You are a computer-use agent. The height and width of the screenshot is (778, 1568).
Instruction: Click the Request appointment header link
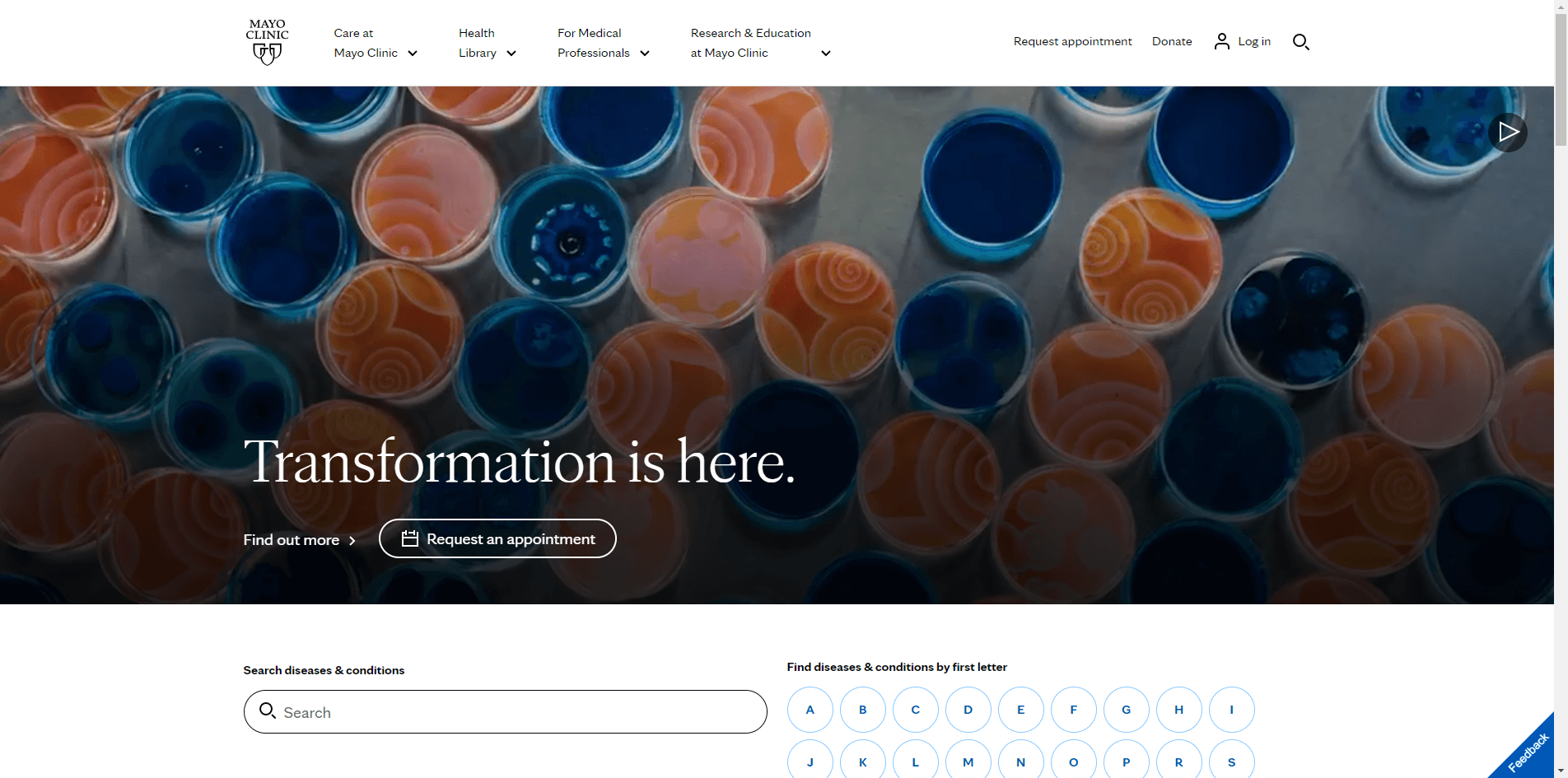[1072, 41]
